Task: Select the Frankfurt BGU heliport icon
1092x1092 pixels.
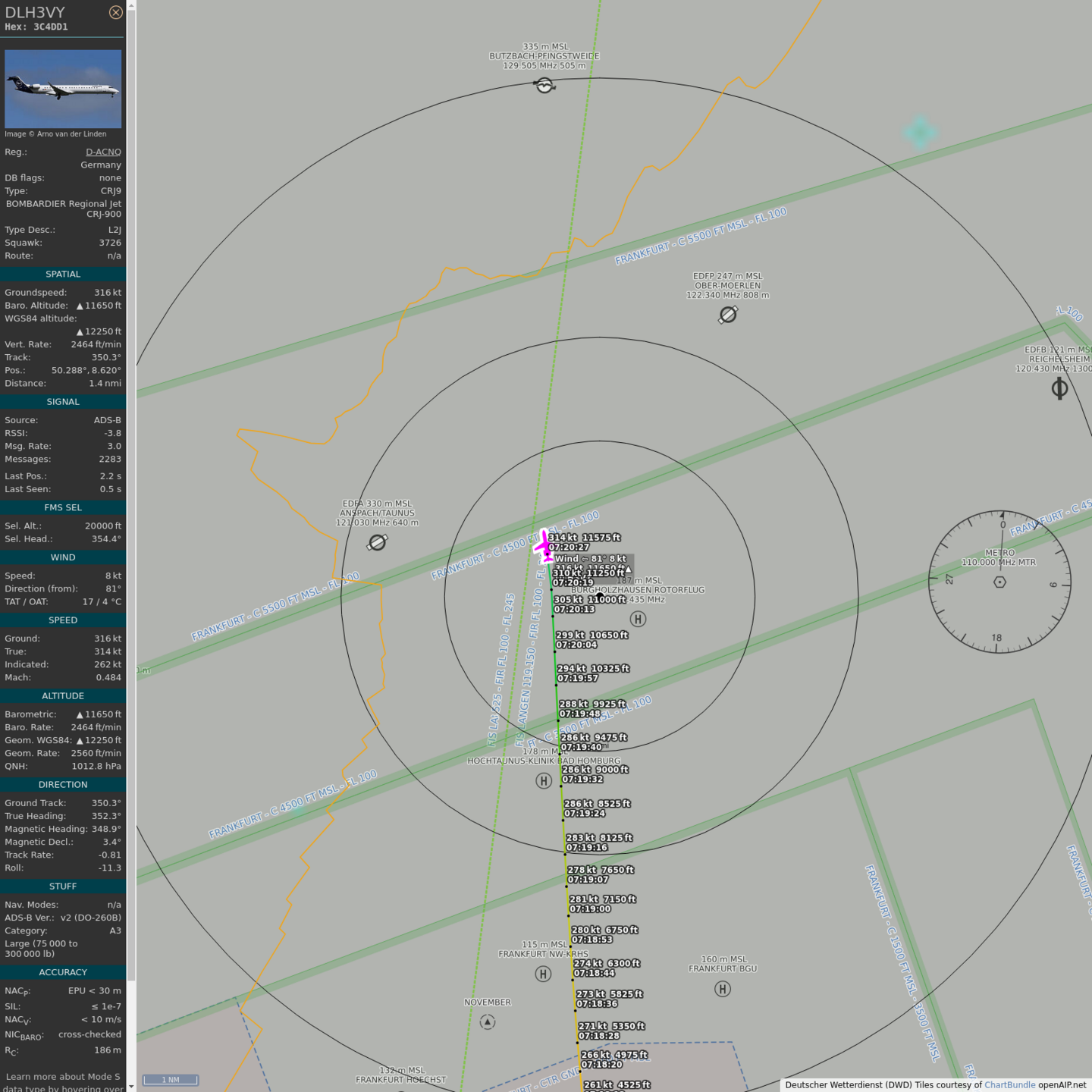Action: pyautogui.click(x=722, y=989)
